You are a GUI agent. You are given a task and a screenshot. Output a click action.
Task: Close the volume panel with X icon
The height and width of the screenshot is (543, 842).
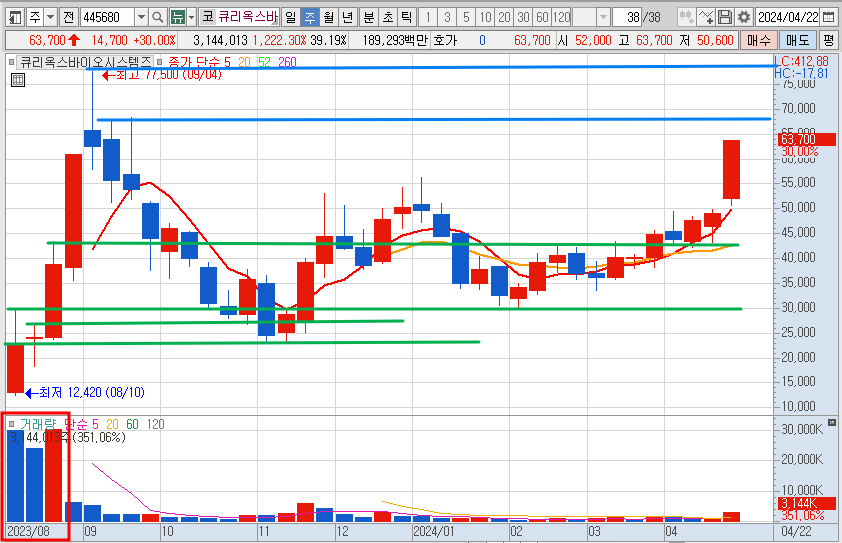832,423
